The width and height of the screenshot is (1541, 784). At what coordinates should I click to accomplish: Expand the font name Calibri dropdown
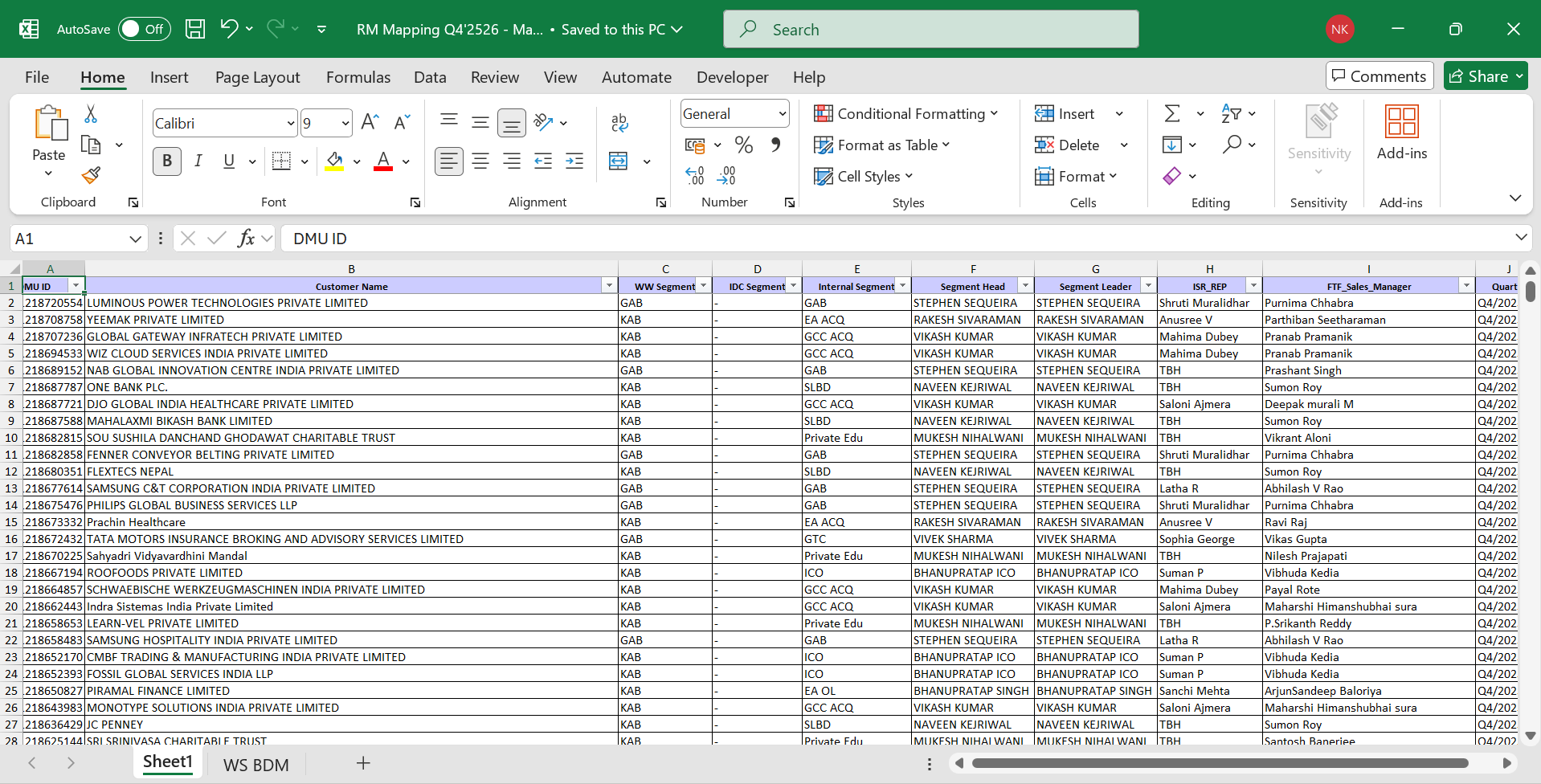tap(290, 124)
